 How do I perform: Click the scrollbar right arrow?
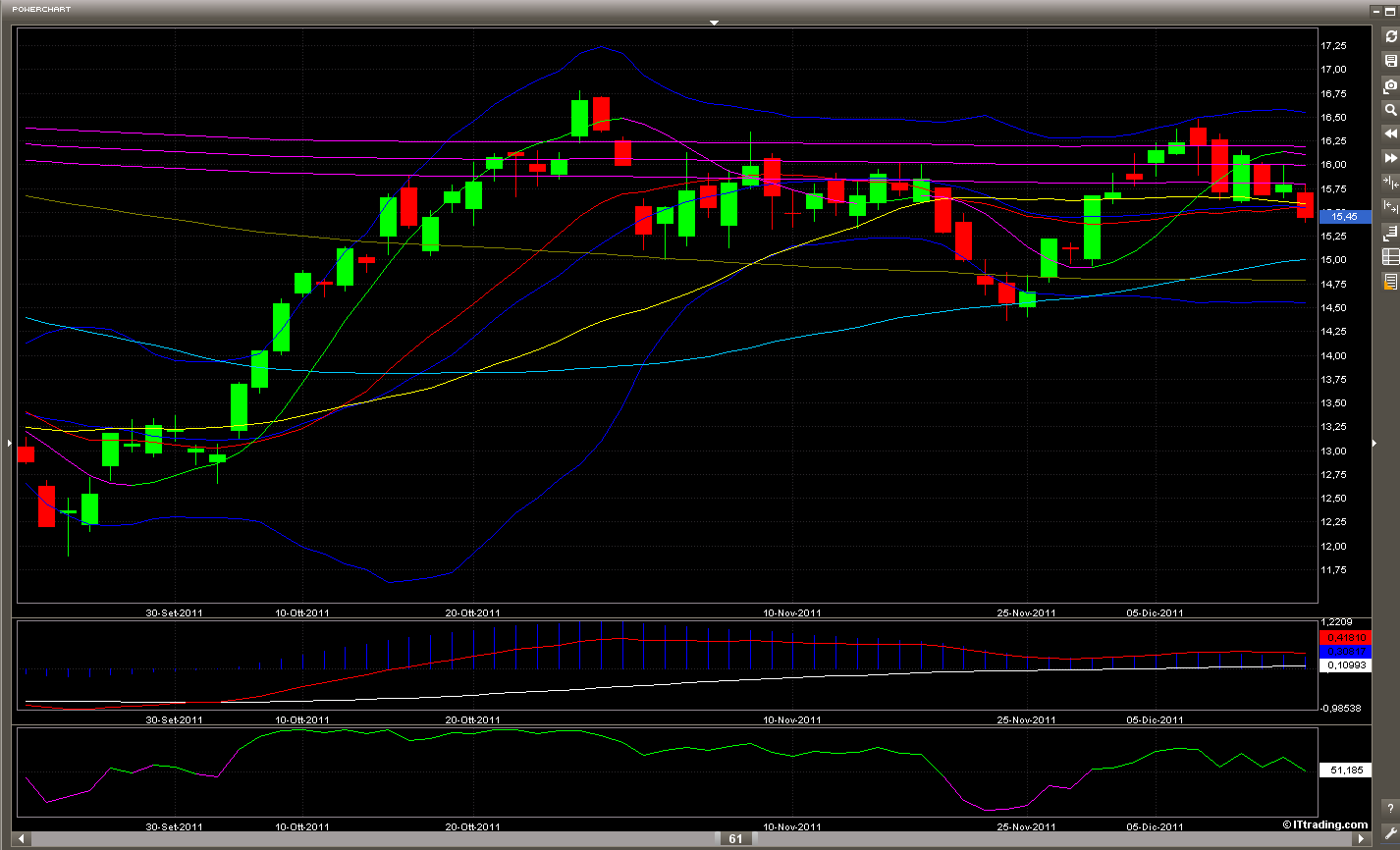coord(1361,839)
